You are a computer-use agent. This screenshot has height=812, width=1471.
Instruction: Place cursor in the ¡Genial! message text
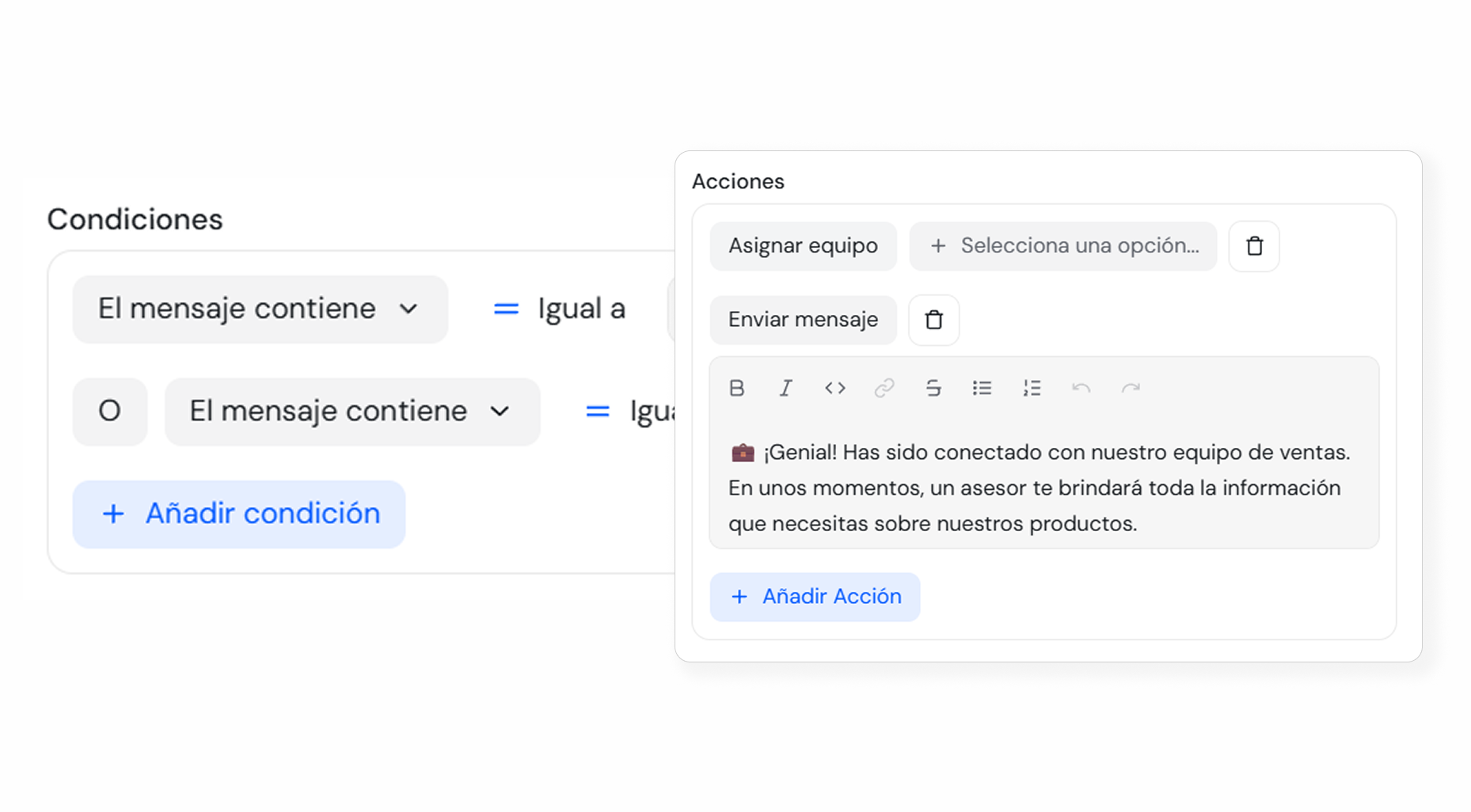[x=1041, y=488]
